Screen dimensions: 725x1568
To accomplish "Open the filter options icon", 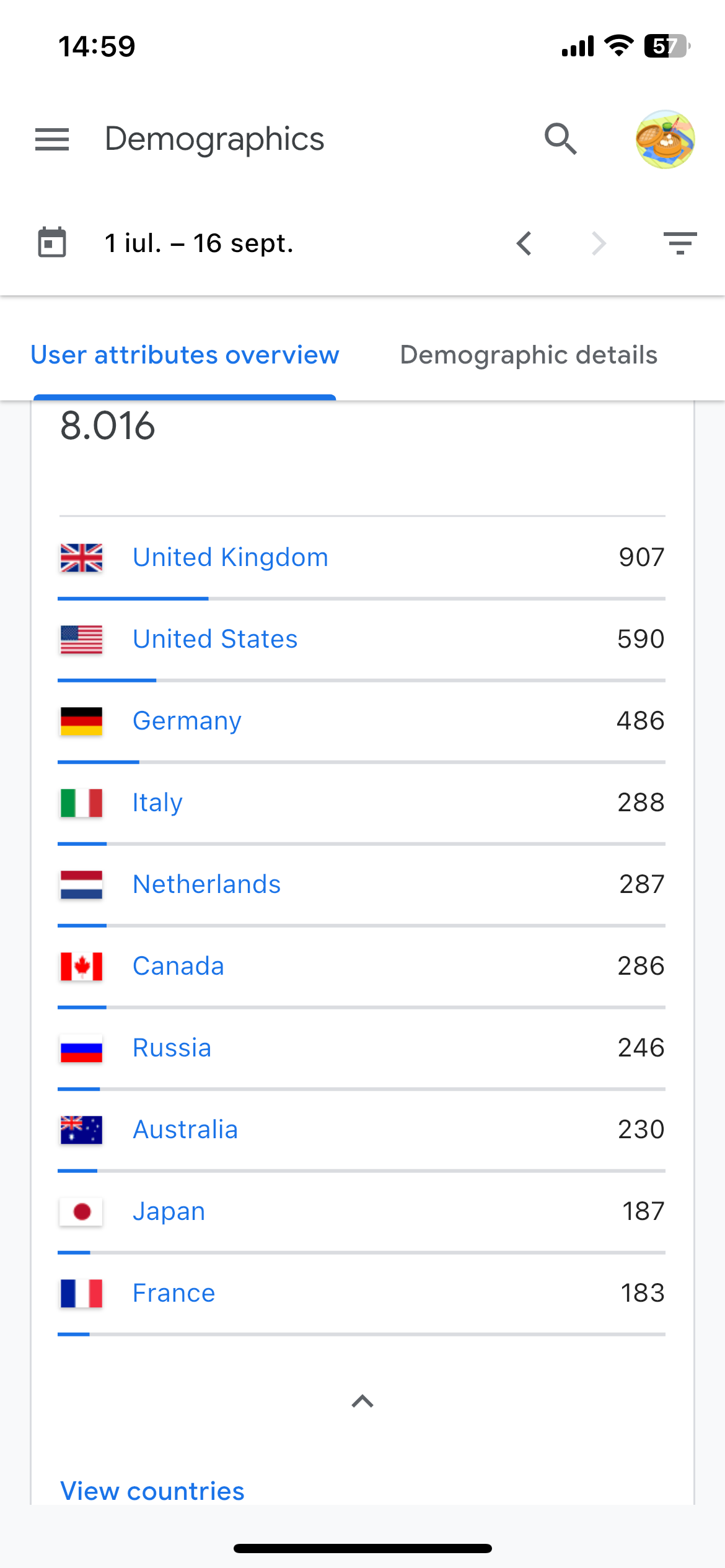I will pyautogui.click(x=680, y=243).
